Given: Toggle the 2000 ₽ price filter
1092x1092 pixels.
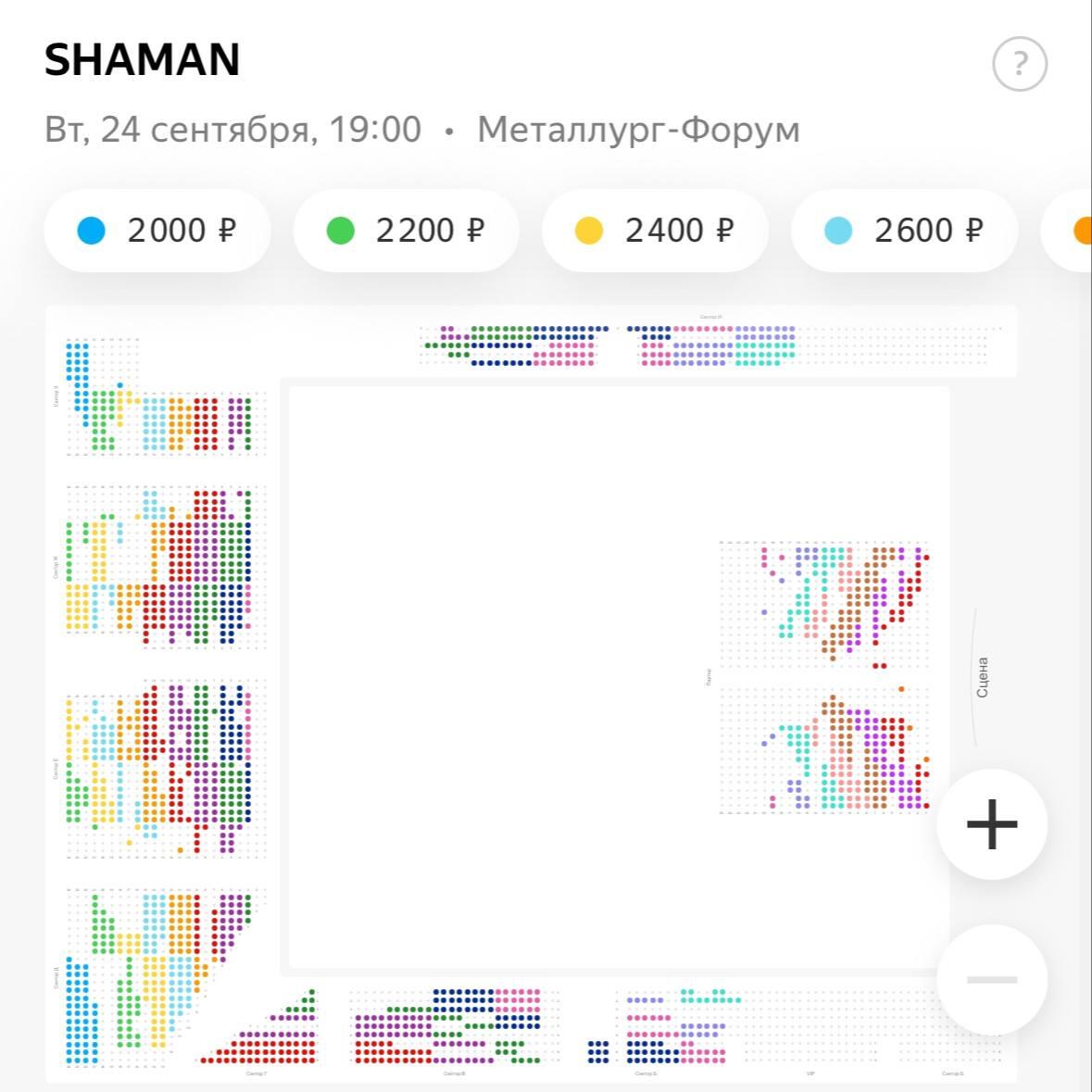Looking at the screenshot, I should point(157,231).
